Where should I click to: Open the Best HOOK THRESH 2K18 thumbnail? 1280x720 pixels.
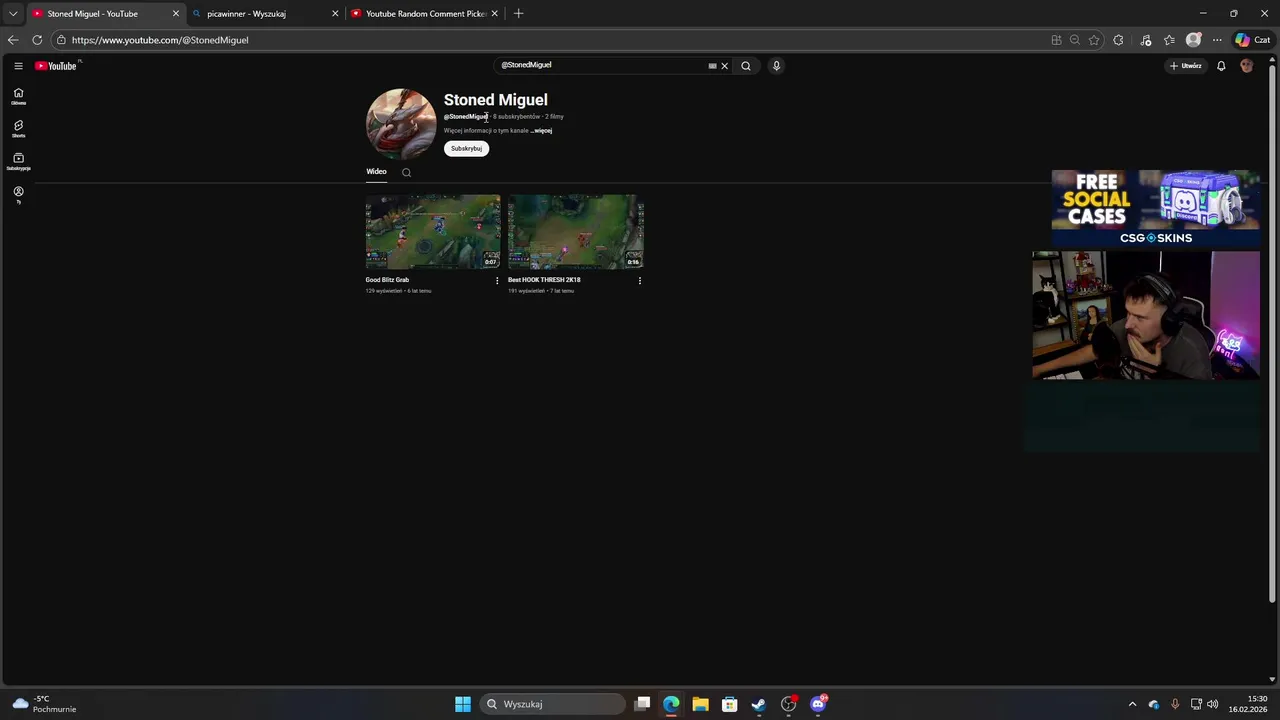click(576, 232)
